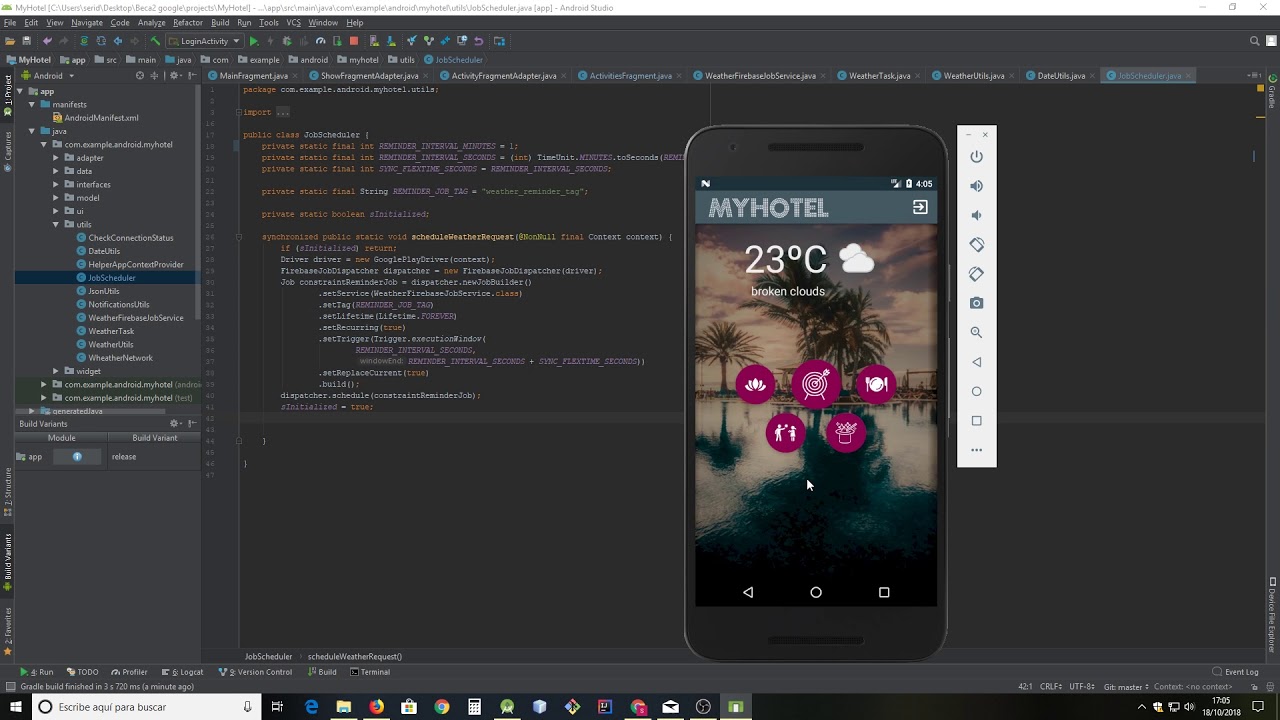Rotate the emulator left
Screen dimensions: 1280x720
(x=977, y=244)
